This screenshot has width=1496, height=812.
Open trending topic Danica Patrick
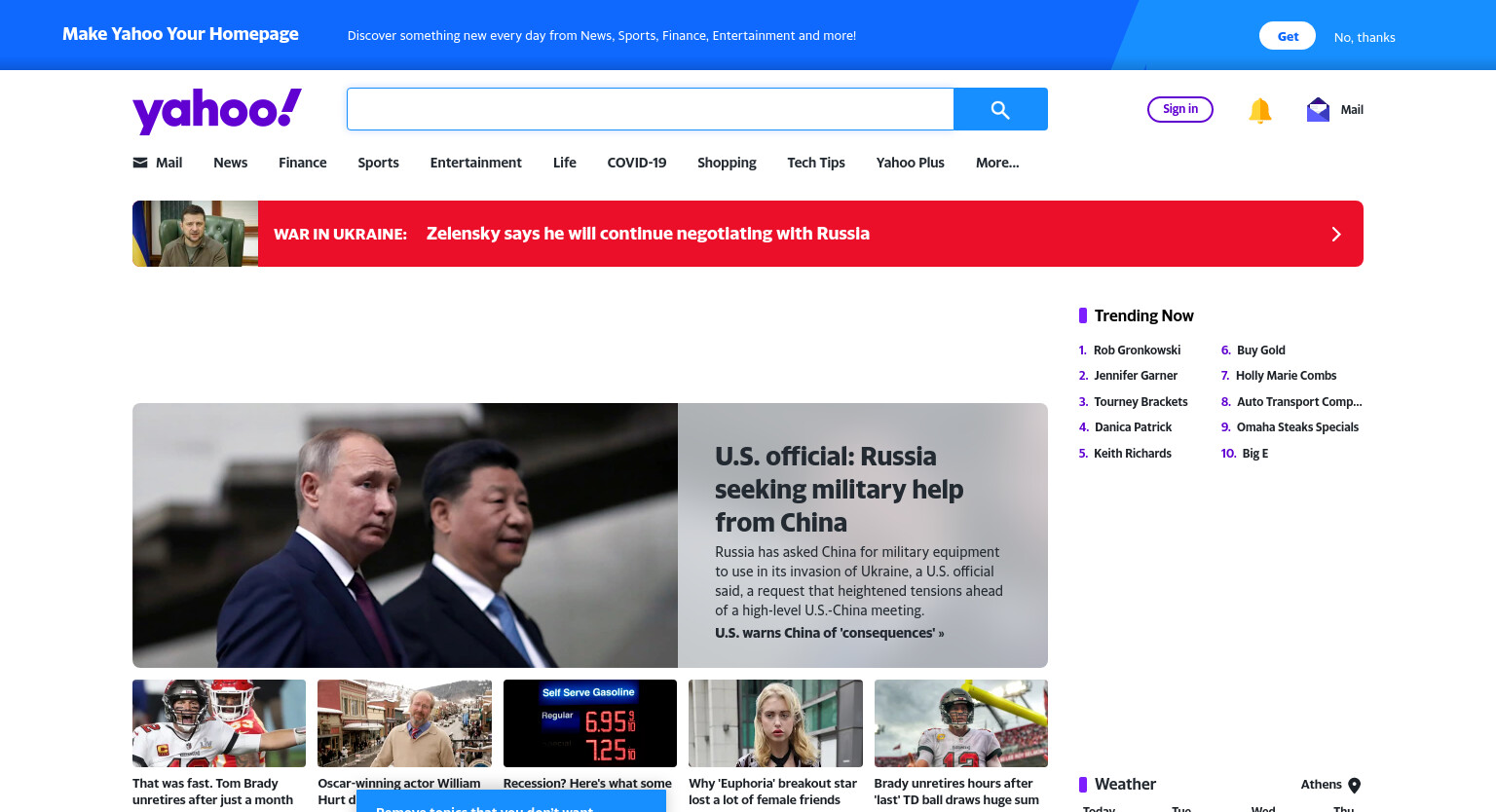click(x=1133, y=427)
